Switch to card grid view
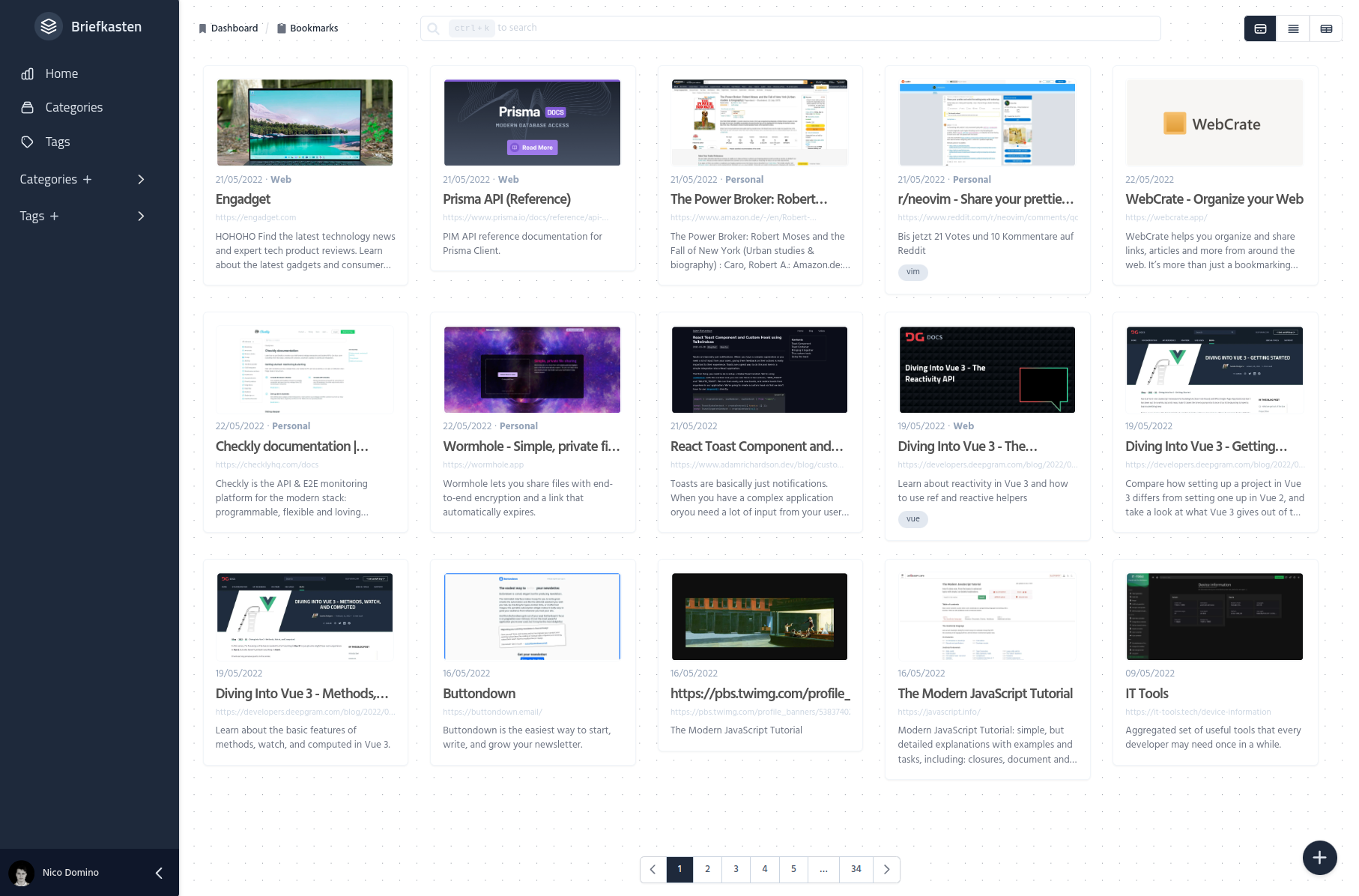Viewport: 1359px width, 896px height. click(1260, 28)
